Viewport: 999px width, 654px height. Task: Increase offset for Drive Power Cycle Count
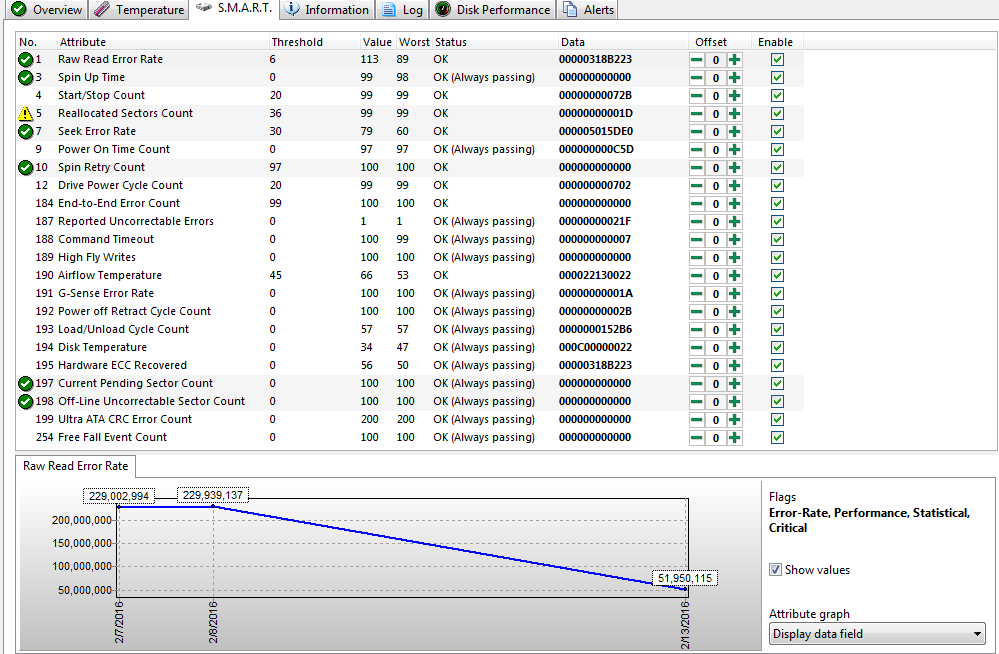tap(735, 185)
